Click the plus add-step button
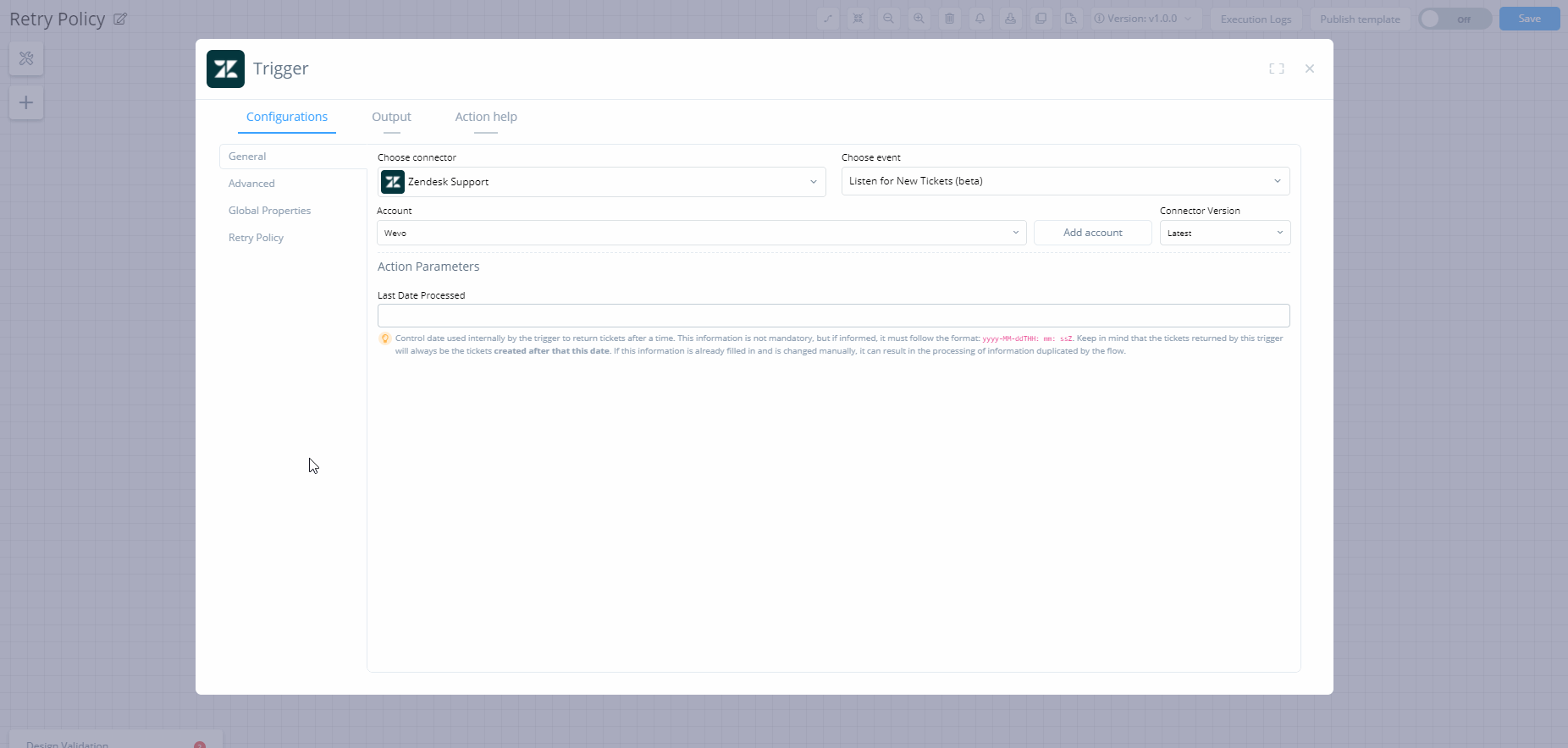Image resolution: width=1568 pixels, height=748 pixels. (x=26, y=102)
